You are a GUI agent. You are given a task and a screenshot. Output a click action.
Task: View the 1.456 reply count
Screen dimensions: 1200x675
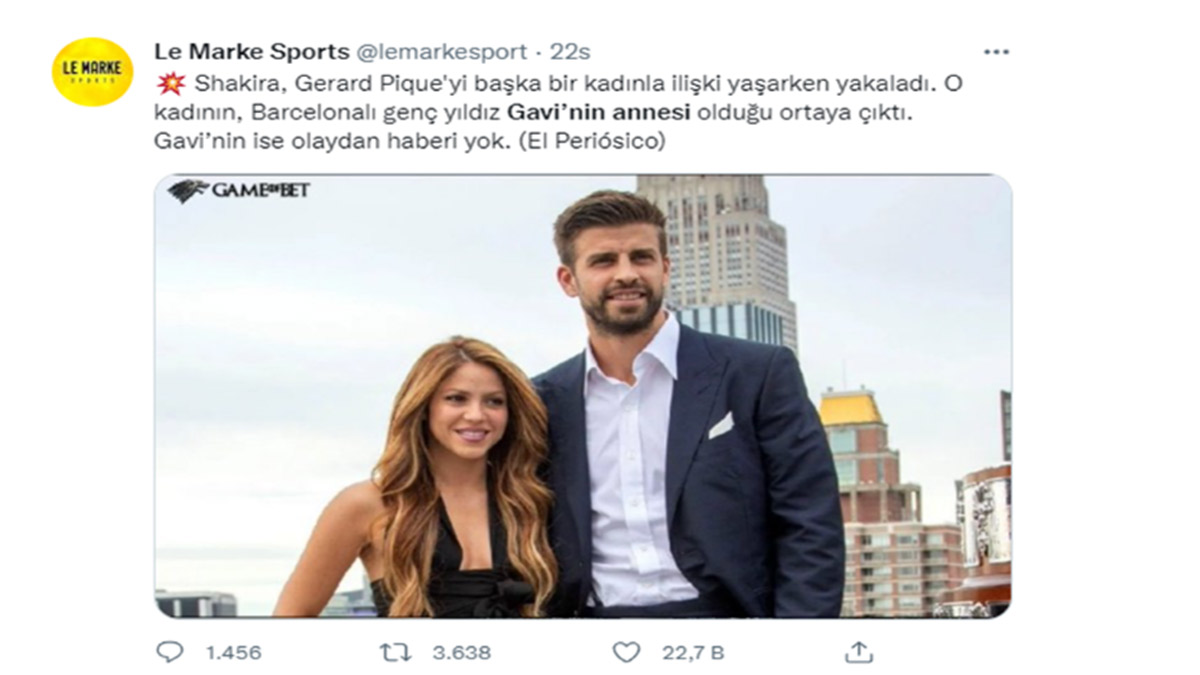click(x=233, y=653)
